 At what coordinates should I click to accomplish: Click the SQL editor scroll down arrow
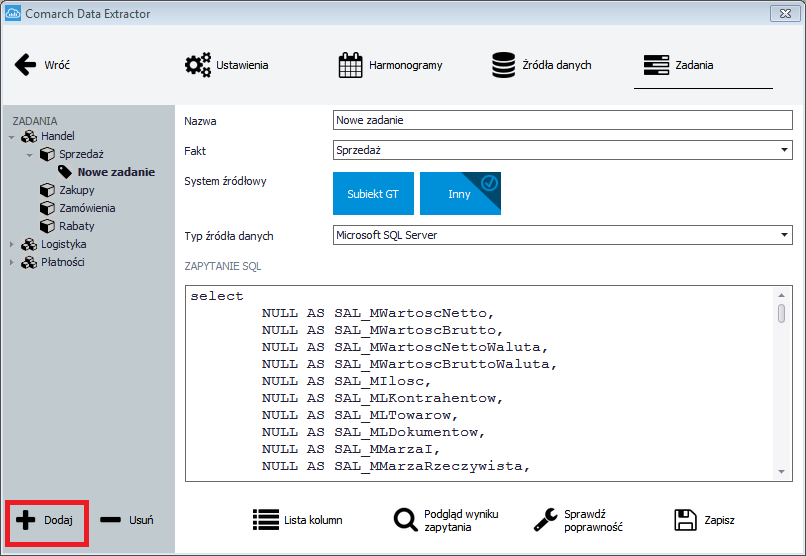tap(781, 472)
